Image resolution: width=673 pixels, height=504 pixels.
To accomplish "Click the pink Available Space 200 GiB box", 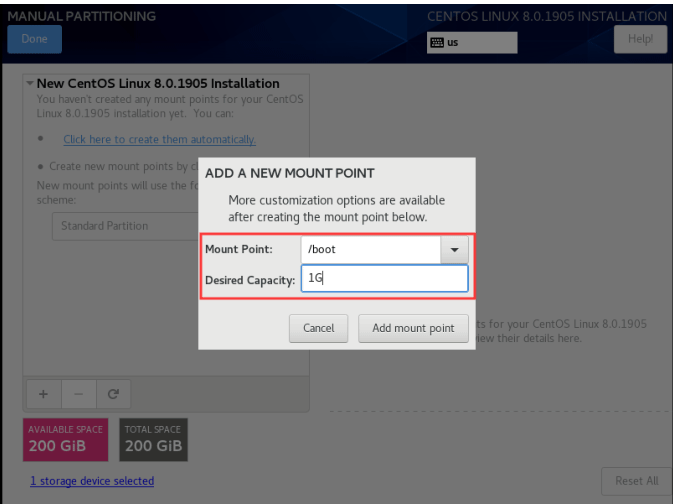I will [x=67, y=439].
